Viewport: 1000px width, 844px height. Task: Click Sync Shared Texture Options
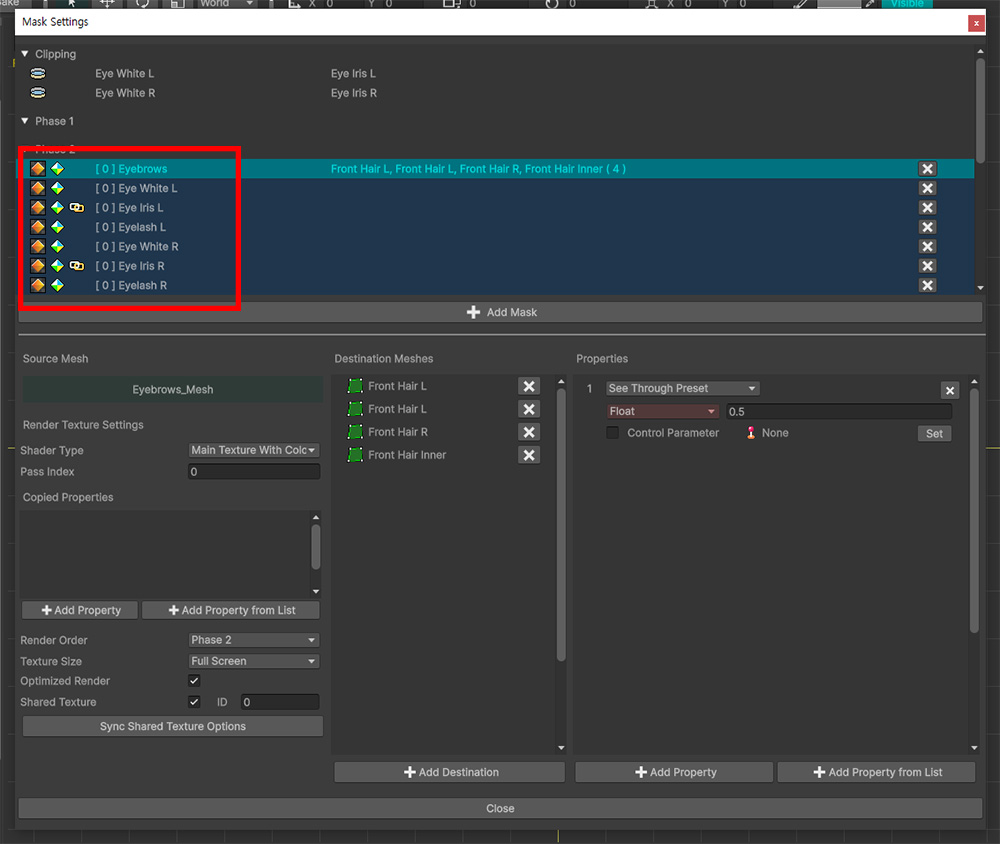173,726
